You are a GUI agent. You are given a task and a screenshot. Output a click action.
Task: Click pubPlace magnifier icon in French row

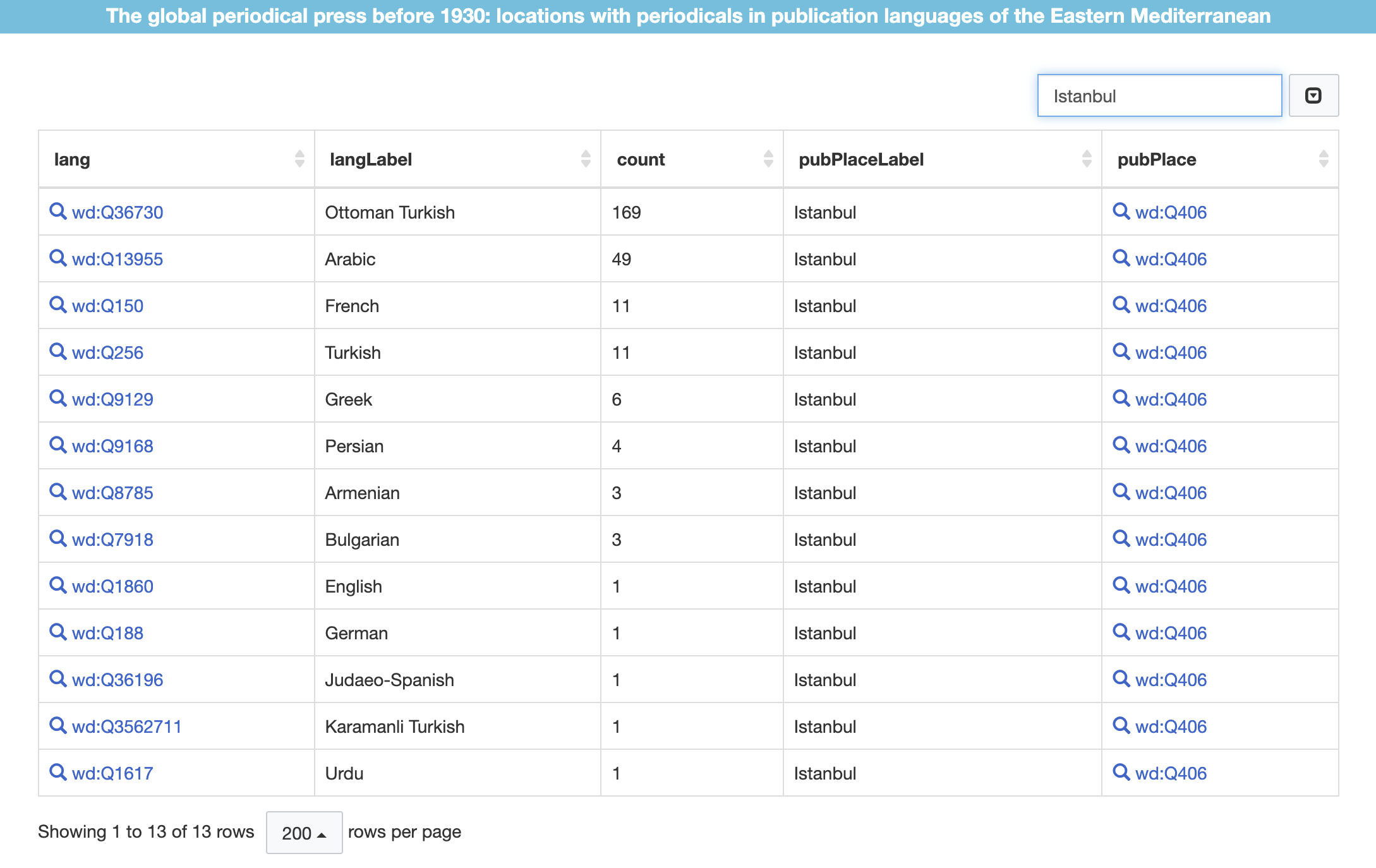[x=1121, y=304]
